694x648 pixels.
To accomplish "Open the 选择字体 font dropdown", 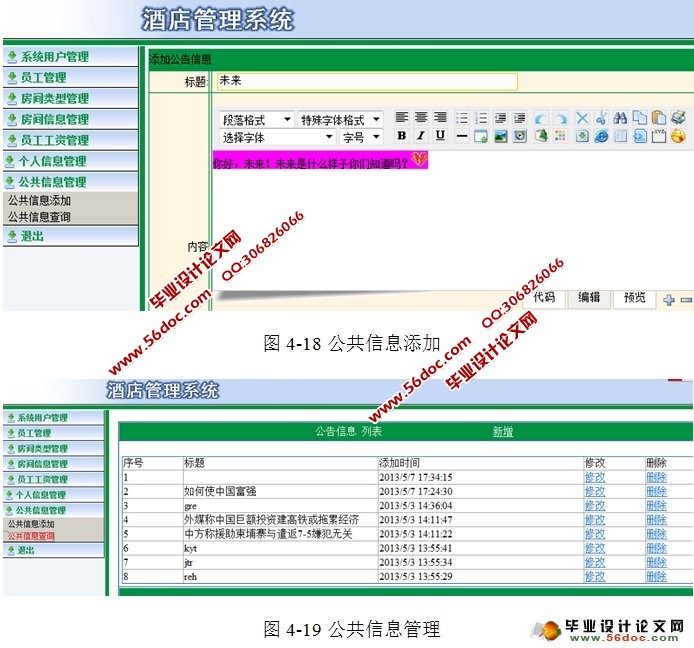I will tap(278, 137).
